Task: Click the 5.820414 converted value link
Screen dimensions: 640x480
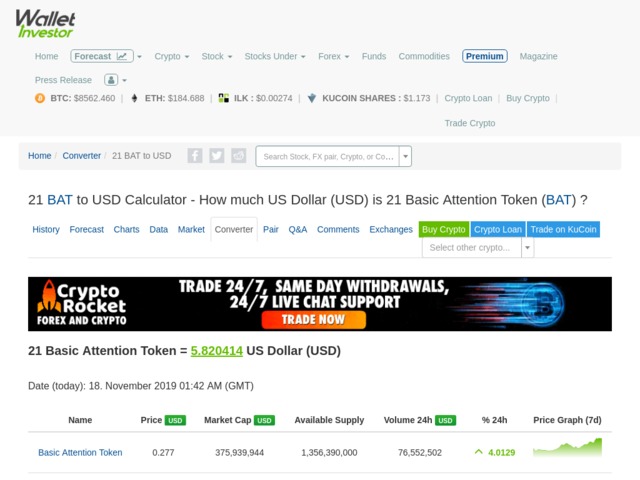Action: tap(217, 351)
